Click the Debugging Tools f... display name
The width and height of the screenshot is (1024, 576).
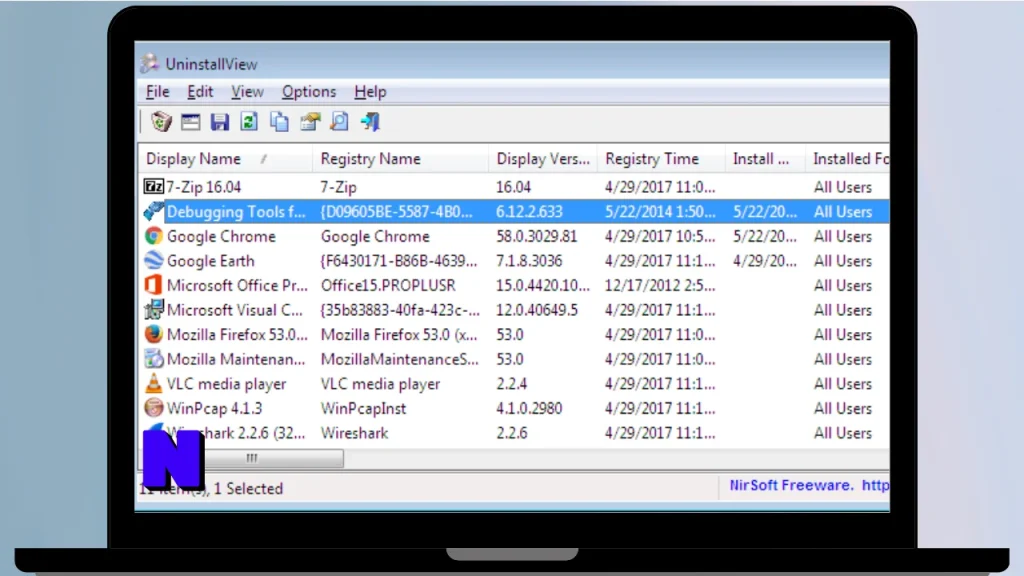click(236, 212)
